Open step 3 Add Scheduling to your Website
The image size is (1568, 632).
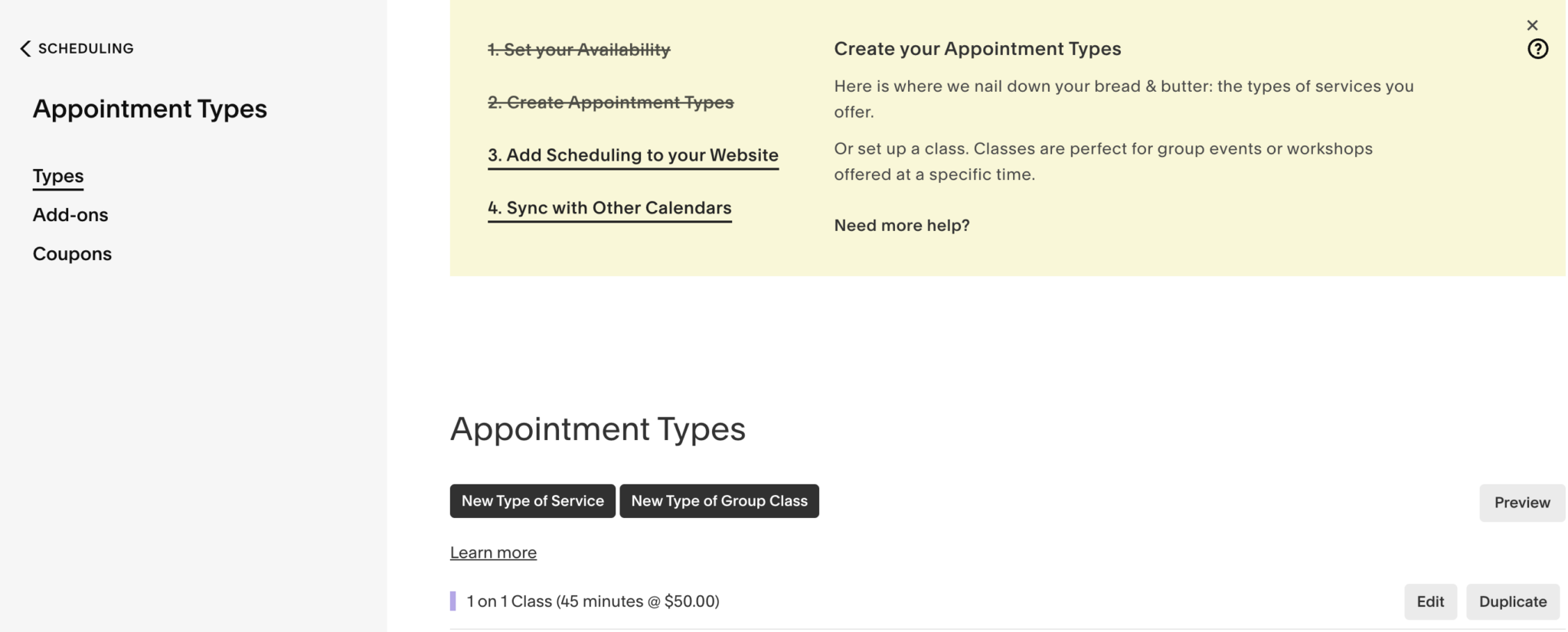point(633,155)
